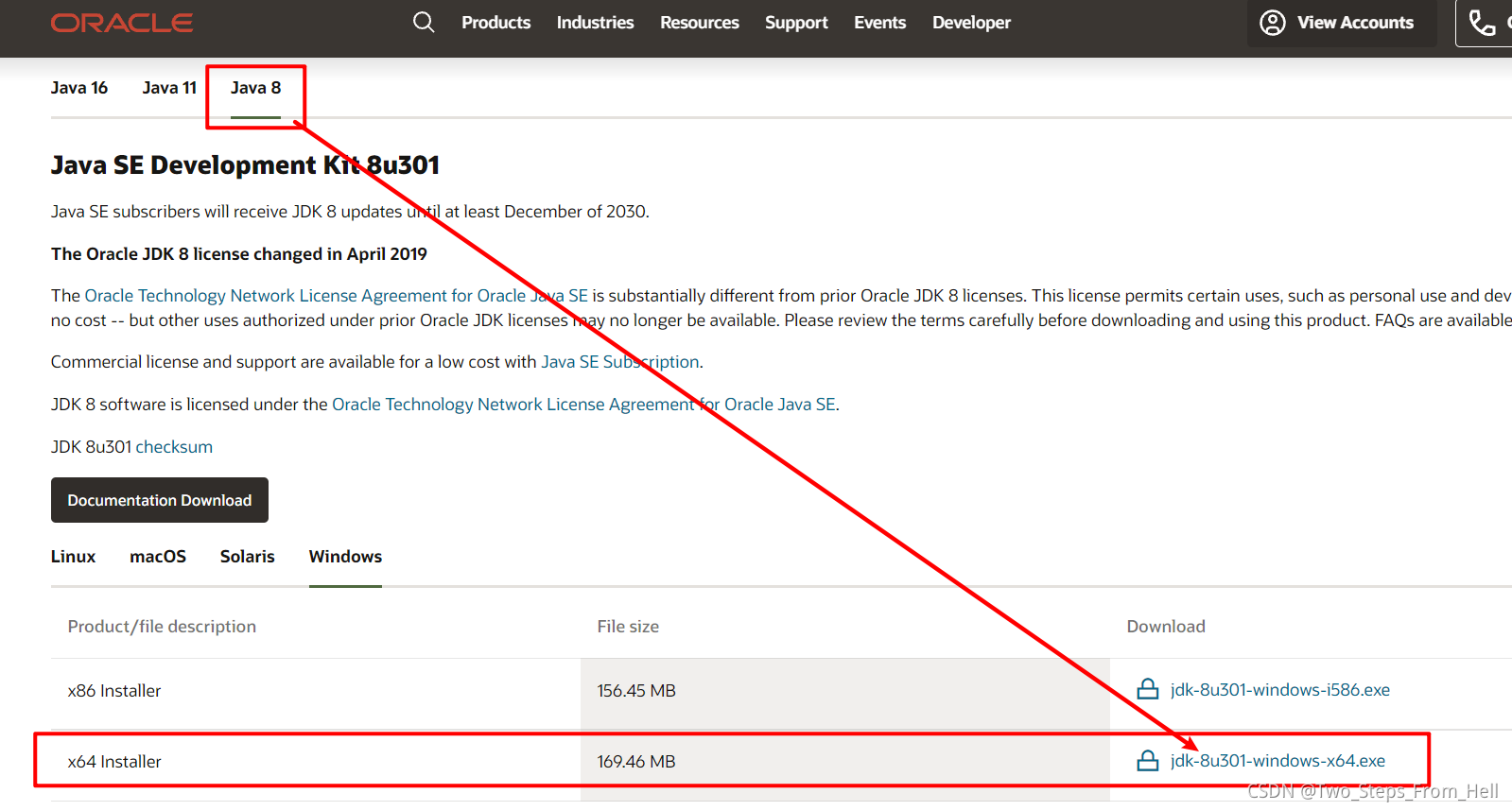Click the lock icon beside jdk-8u301-windows-i586.exe

1148,689
